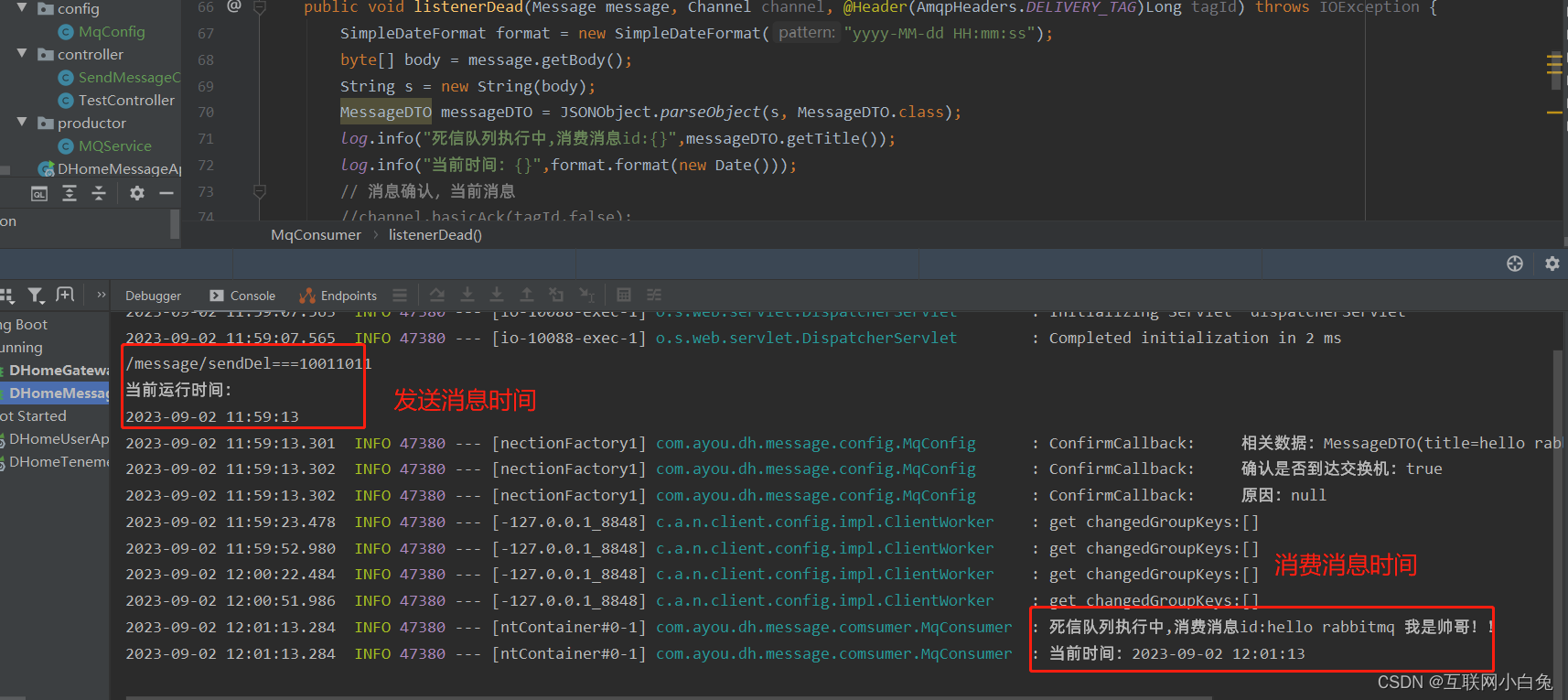The image size is (1568, 700).
Task: Click the 'ConfirmCallback: 原因: null' log entry
Action: pos(725,495)
